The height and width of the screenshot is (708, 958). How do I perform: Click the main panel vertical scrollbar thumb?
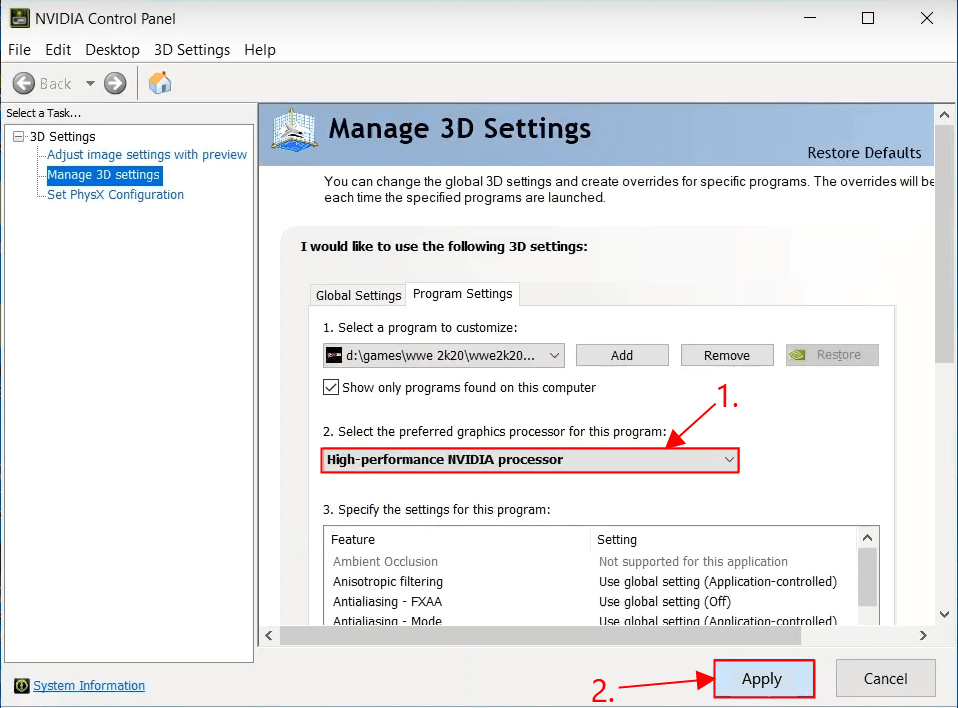[944, 244]
